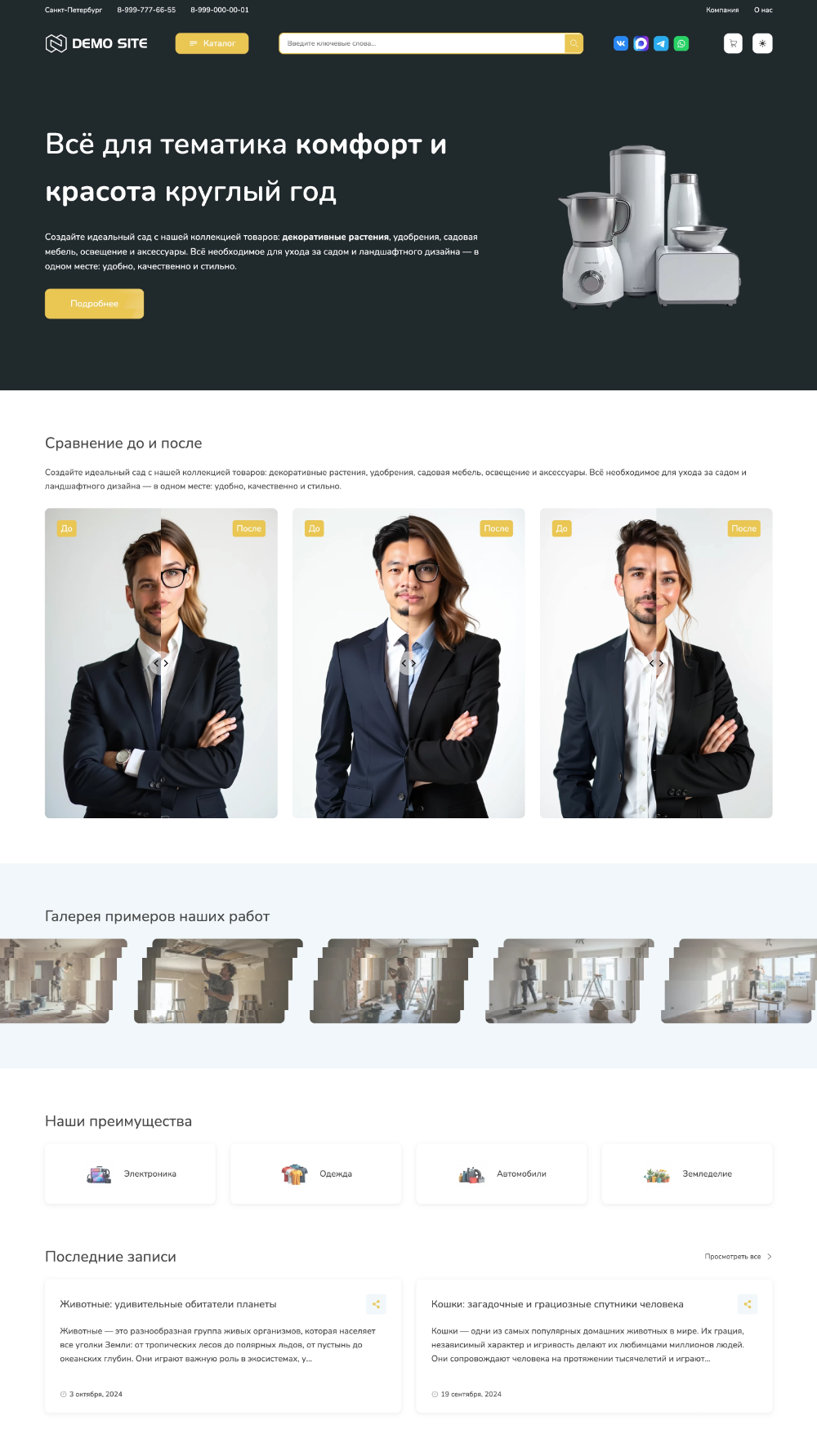Share the Животные blog post

(x=376, y=1304)
